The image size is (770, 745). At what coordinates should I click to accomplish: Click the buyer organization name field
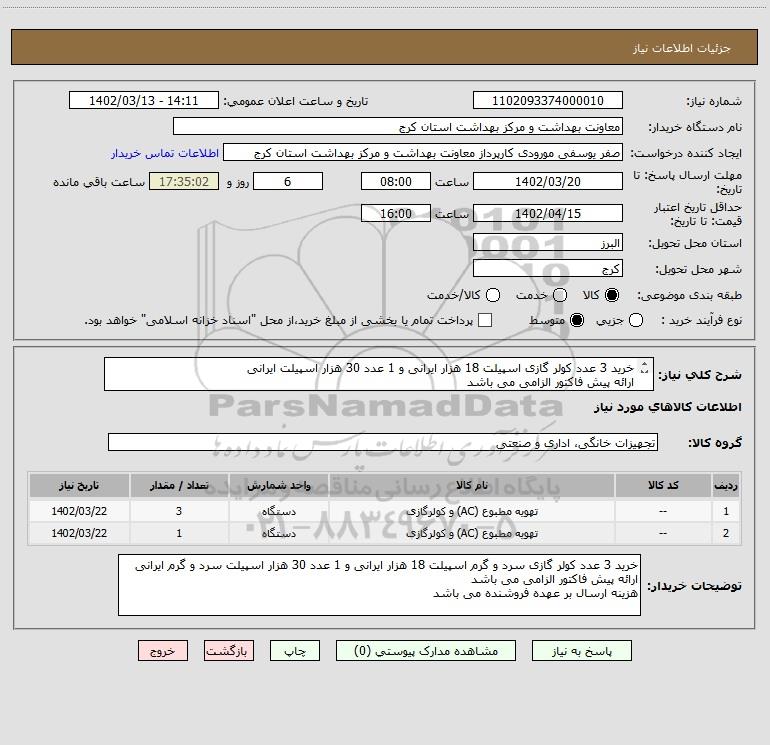pyautogui.click(x=398, y=127)
